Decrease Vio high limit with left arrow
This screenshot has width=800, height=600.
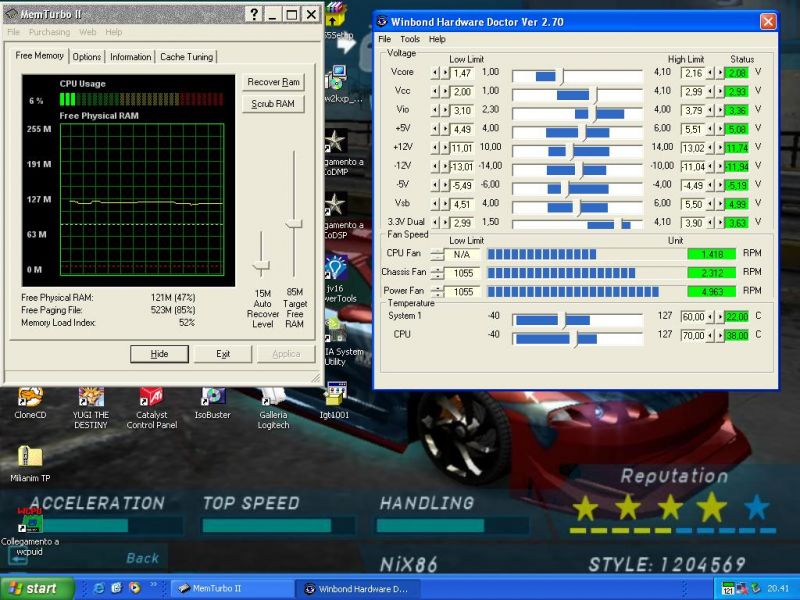[710, 111]
